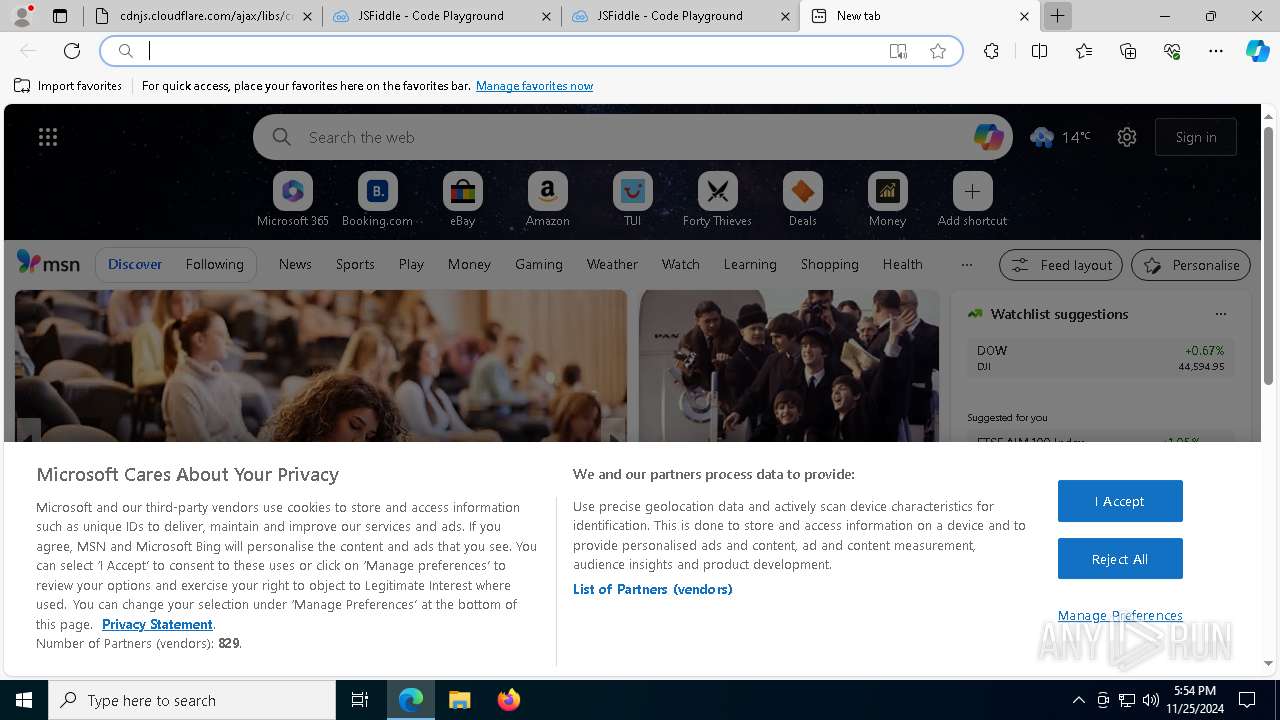Open the Play category
The image size is (1280, 720).
click(411, 264)
